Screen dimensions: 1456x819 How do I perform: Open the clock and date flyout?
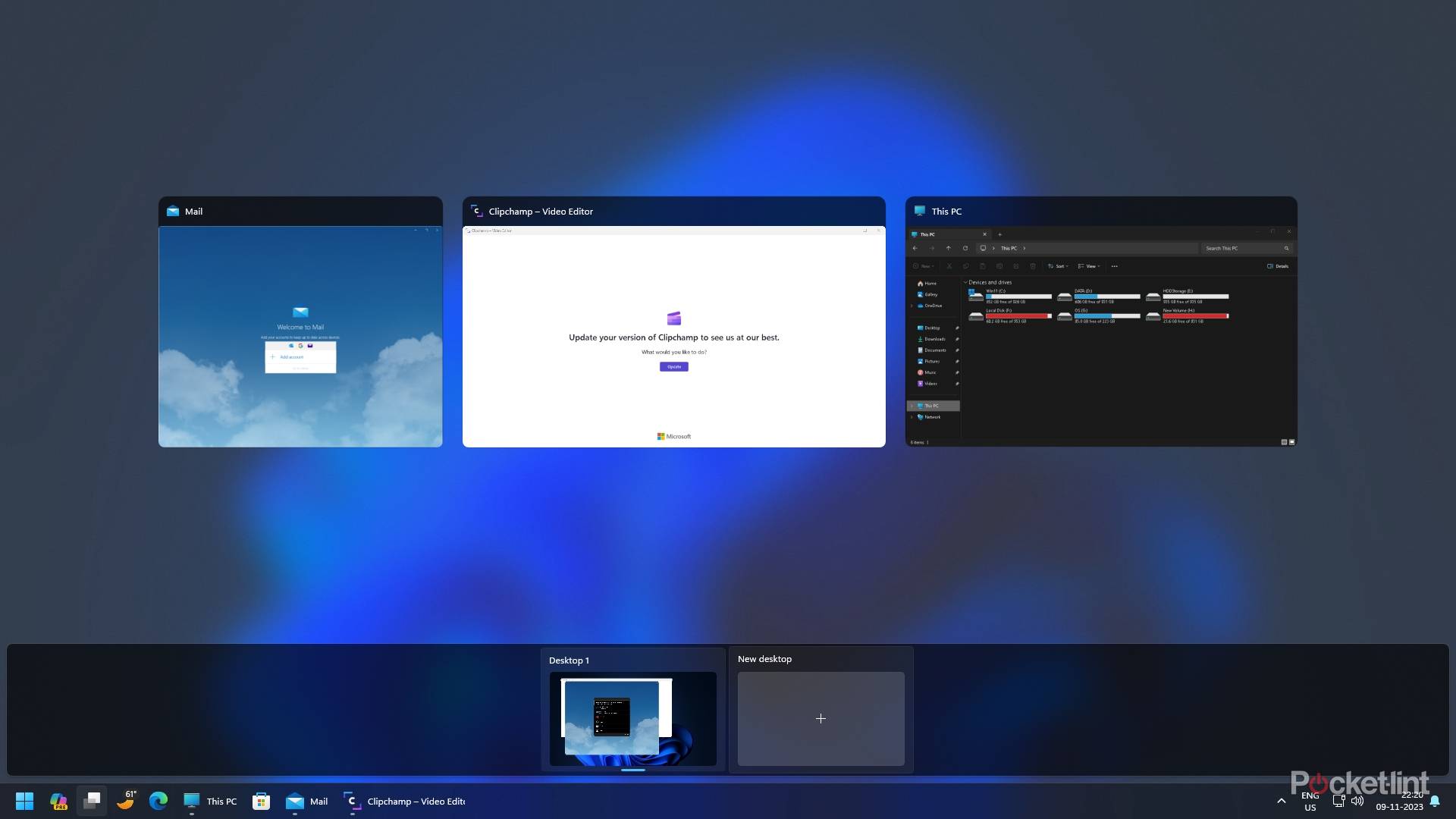[1400, 801]
